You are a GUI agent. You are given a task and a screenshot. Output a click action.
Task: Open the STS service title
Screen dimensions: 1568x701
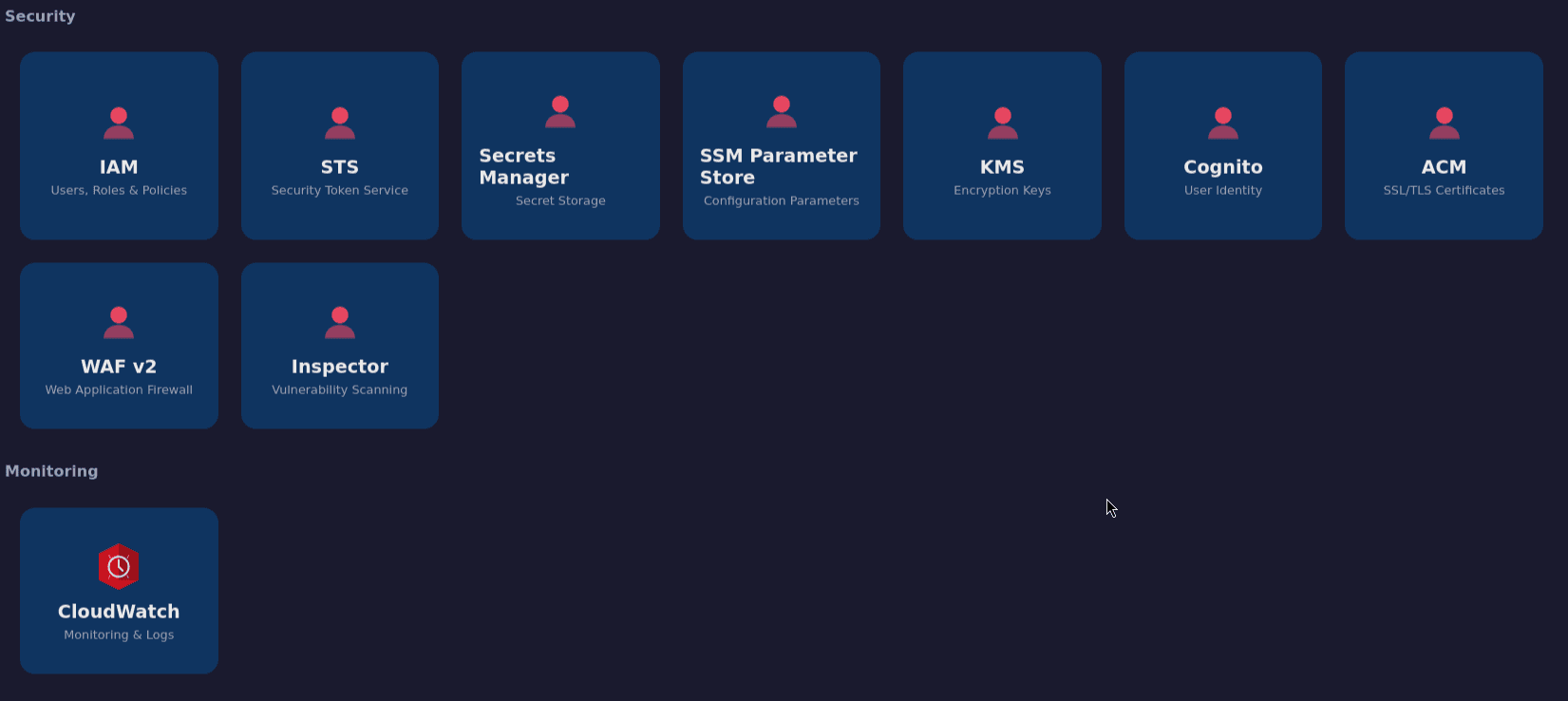click(x=340, y=167)
